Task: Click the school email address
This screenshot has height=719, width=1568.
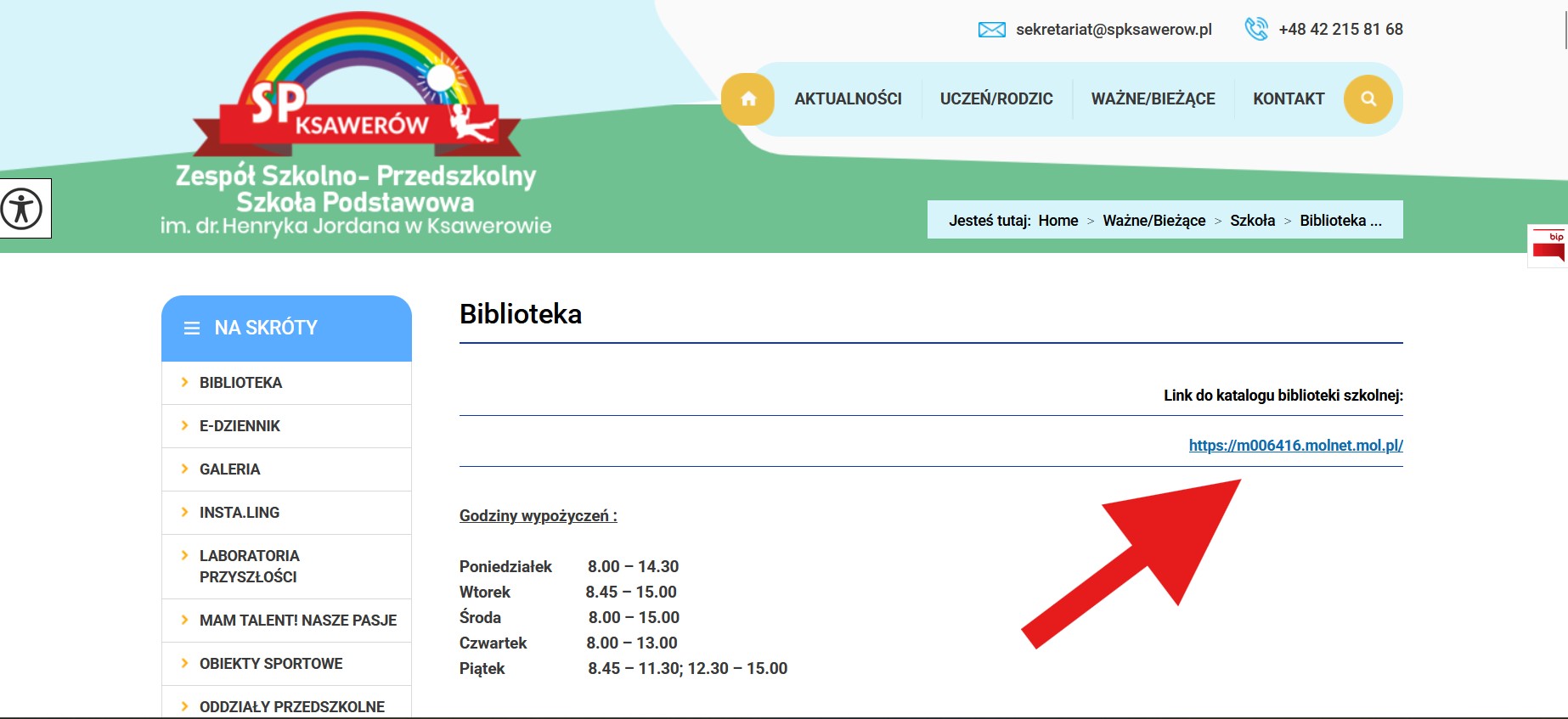Action: click(1114, 30)
